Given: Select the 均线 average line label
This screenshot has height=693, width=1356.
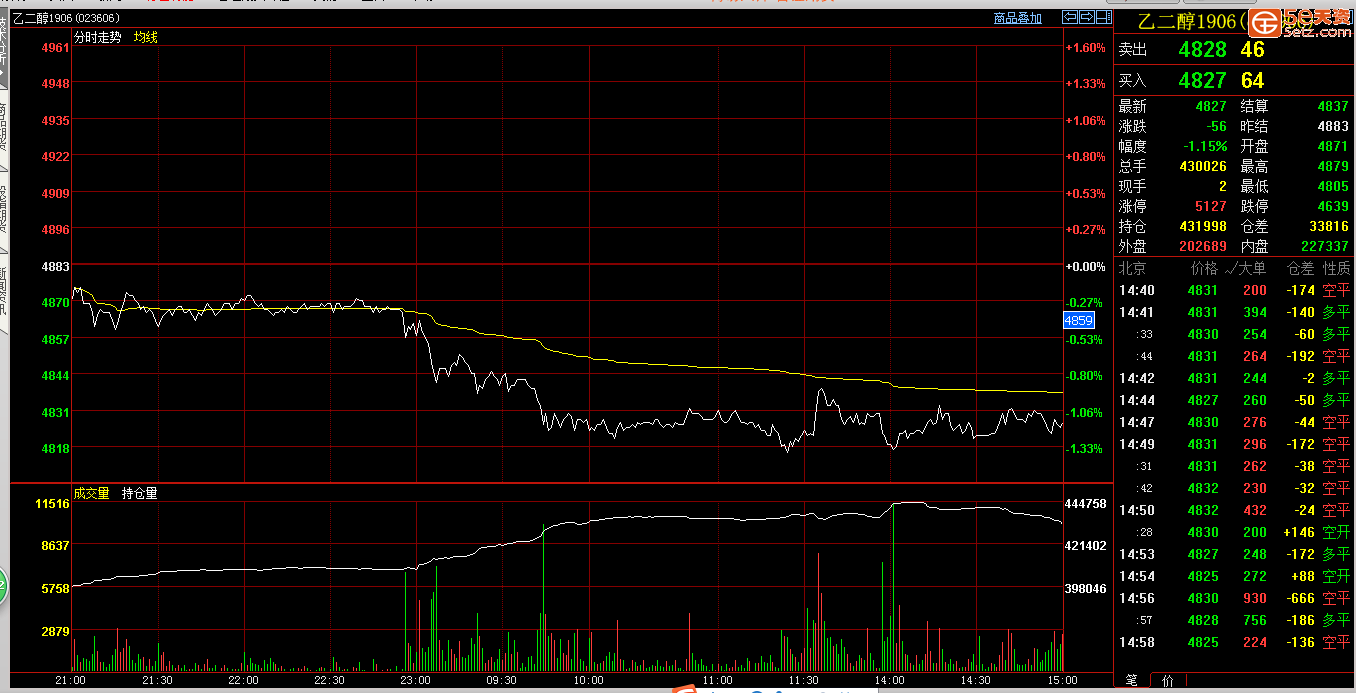Looking at the screenshot, I should tap(146, 37).
